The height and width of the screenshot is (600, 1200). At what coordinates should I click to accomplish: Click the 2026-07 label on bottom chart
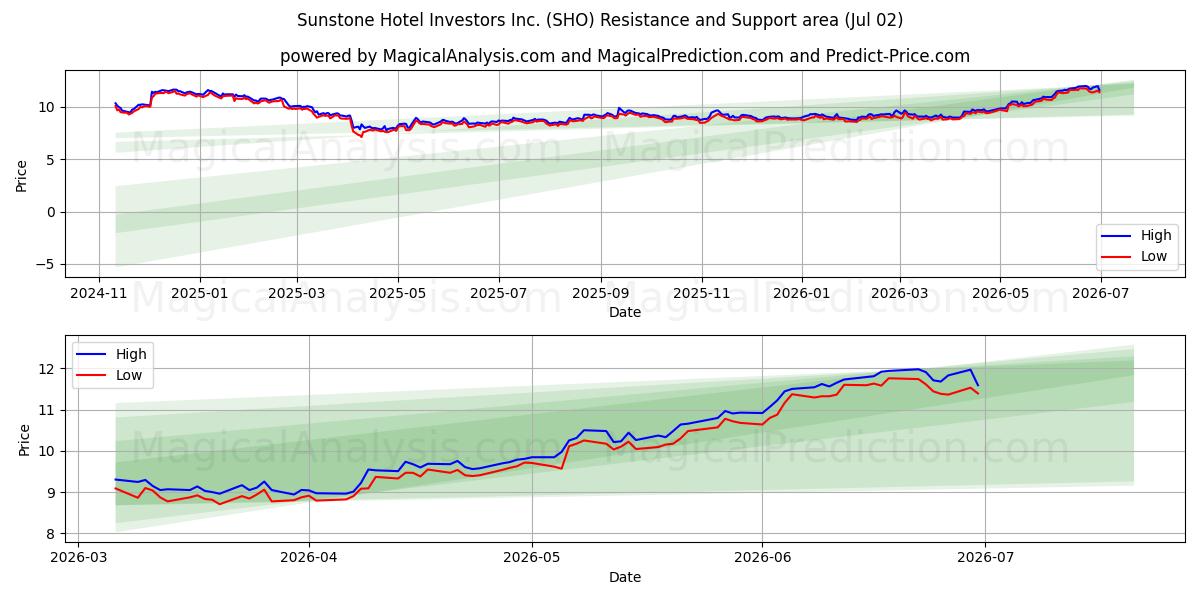[985, 558]
